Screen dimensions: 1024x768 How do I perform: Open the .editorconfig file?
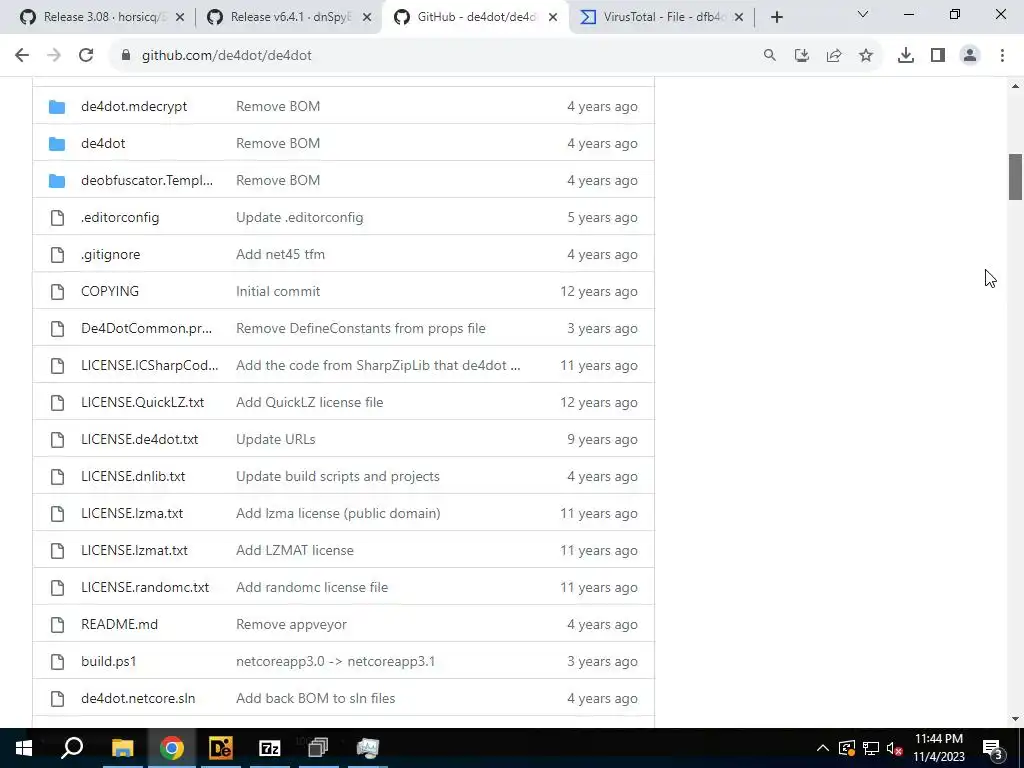120,217
